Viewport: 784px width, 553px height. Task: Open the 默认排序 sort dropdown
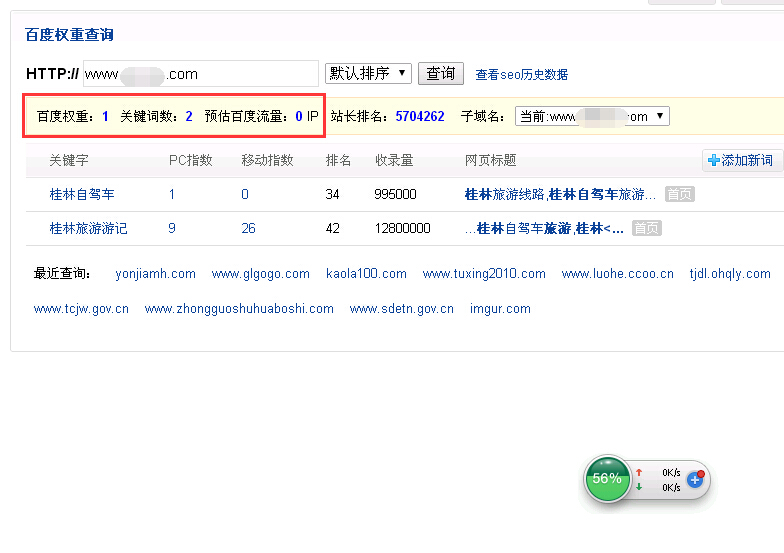368,74
